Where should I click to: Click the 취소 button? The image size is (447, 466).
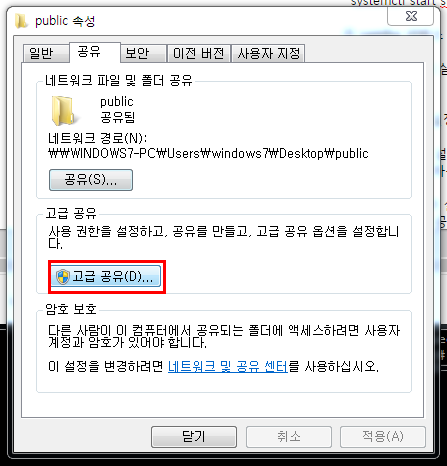point(289,437)
